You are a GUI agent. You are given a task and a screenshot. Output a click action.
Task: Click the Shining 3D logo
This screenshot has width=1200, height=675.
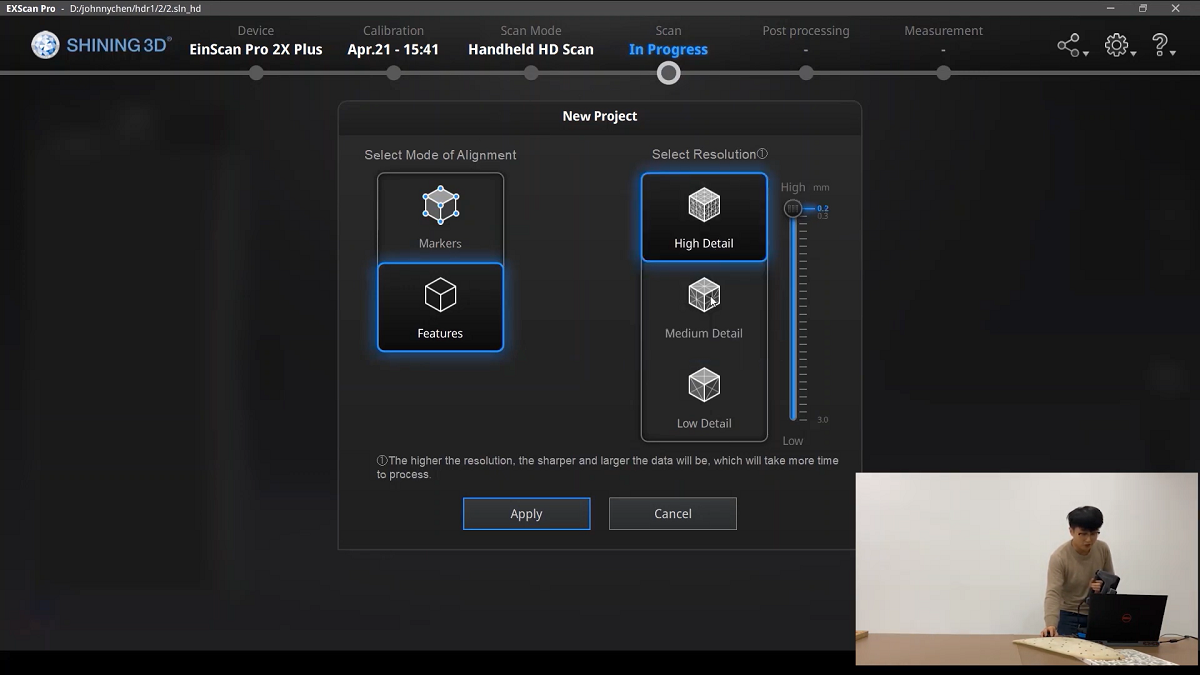[x=102, y=45]
